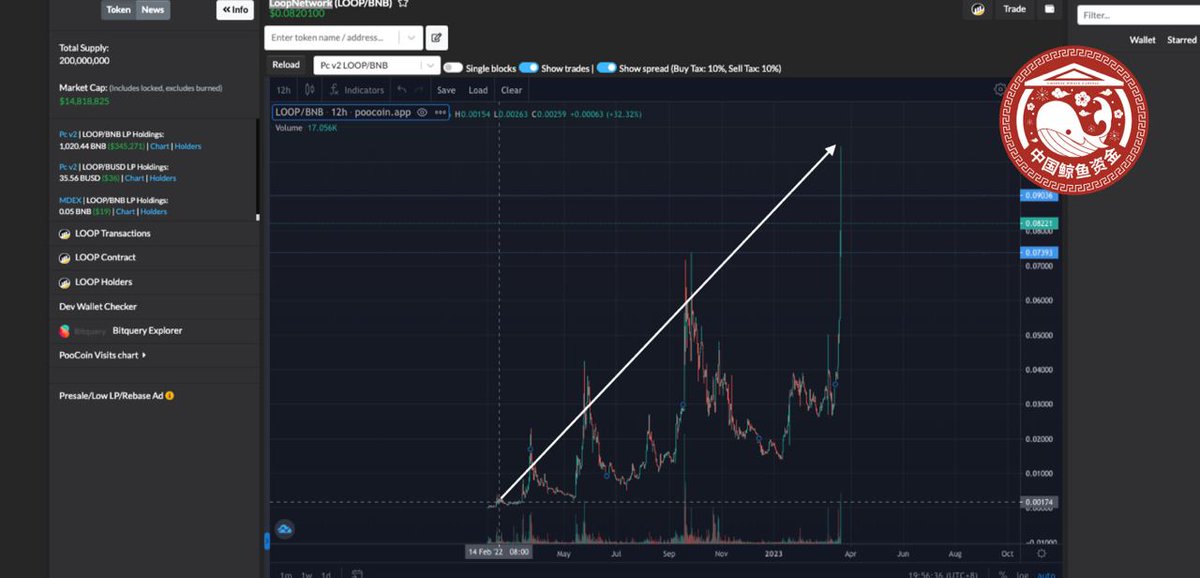Screen dimensions: 1200x578
Task: Open the MDEX link
Action: click(x=70, y=199)
